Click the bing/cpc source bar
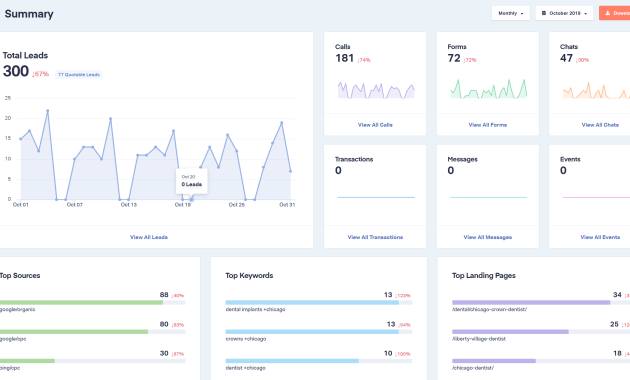This screenshot has height=380, width=630. (93, 361)
